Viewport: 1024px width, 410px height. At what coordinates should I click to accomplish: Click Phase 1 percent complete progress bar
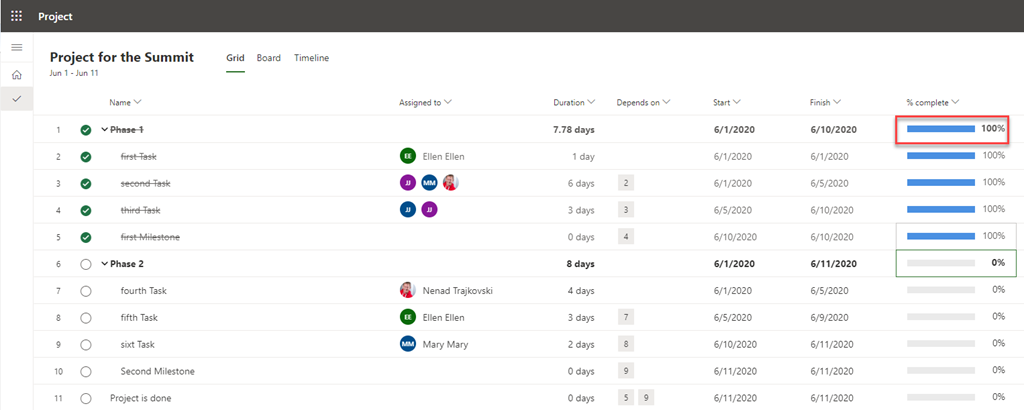(940, 129)
